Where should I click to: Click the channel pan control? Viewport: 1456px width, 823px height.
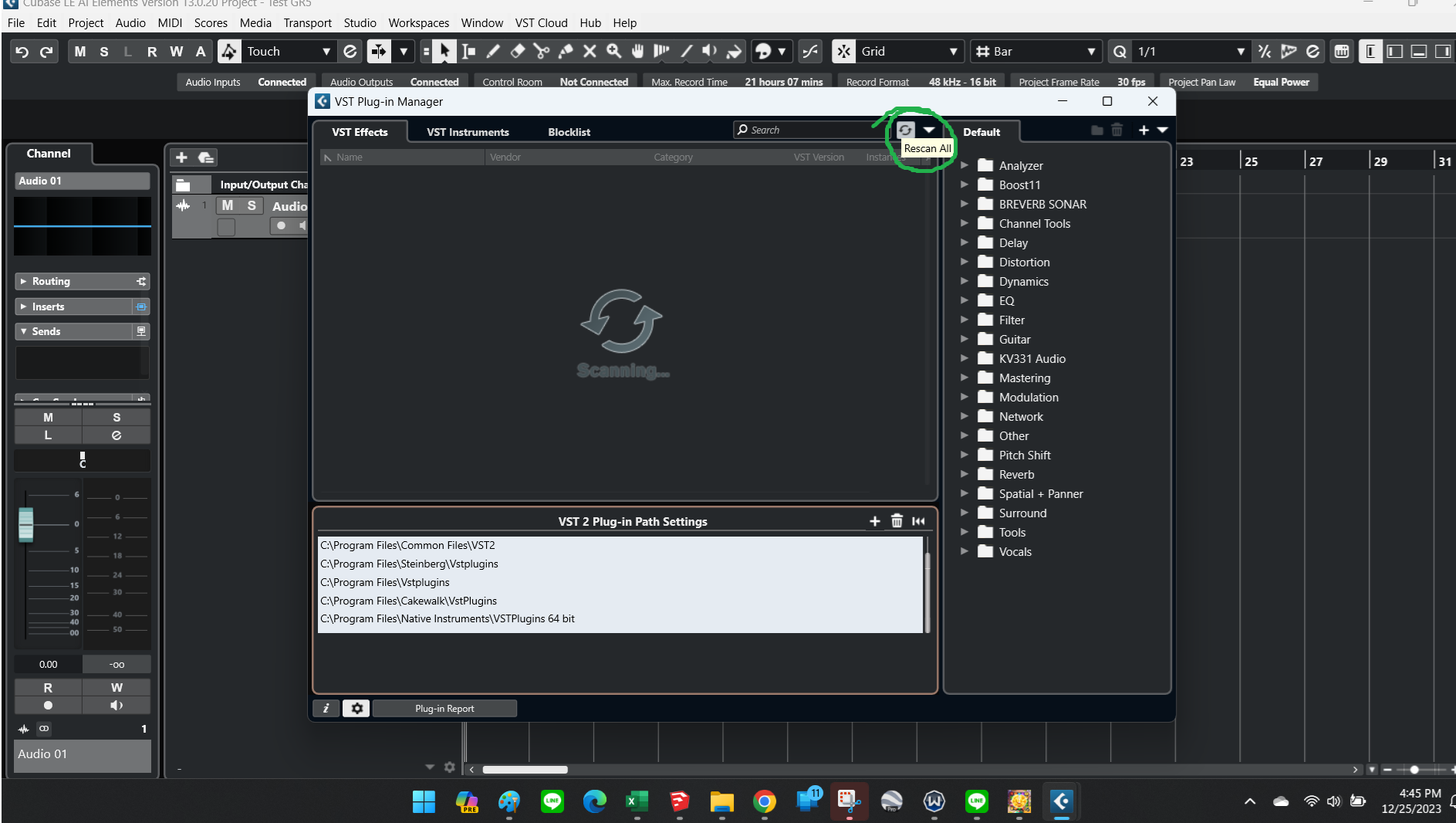[83, 460]
